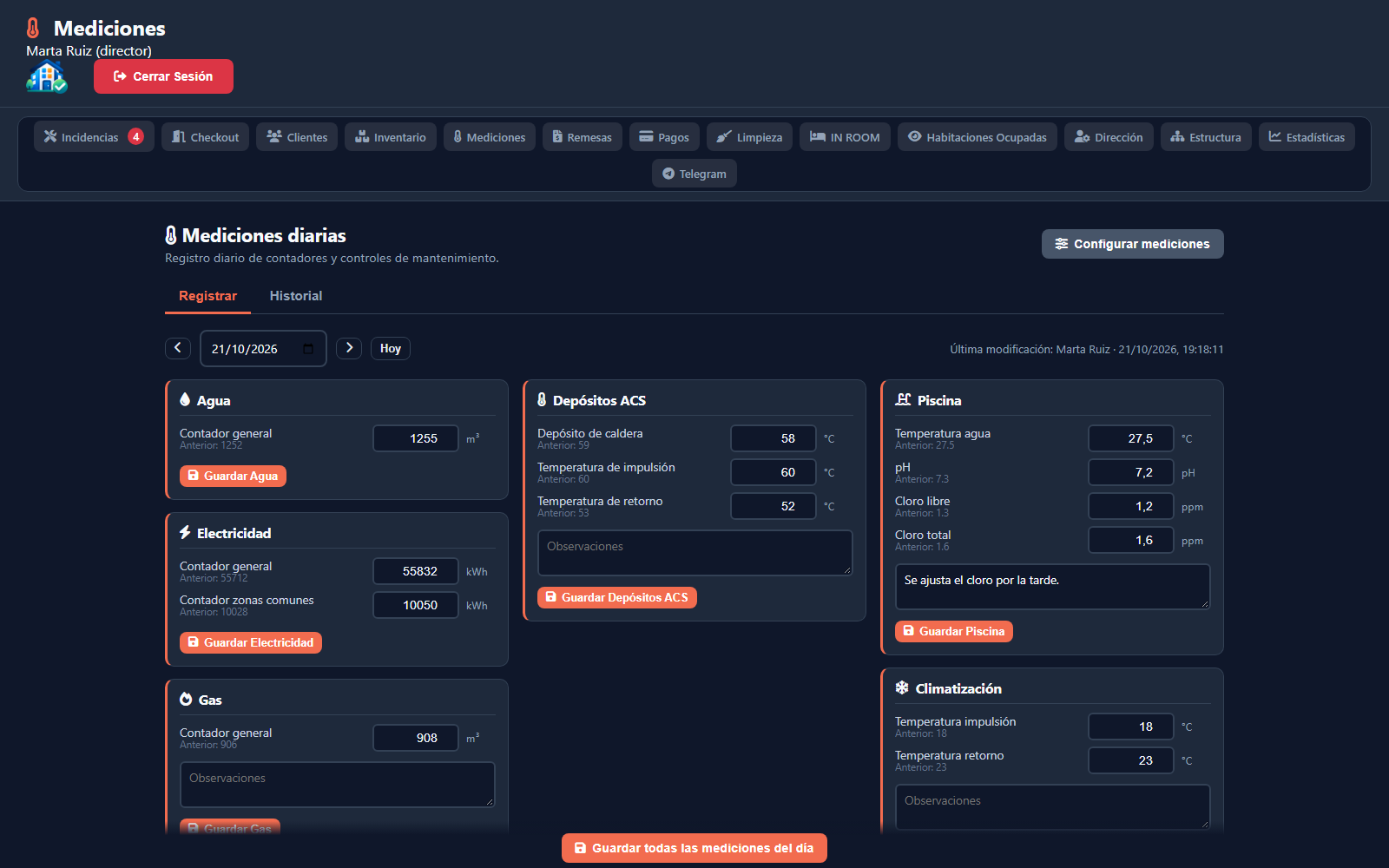This screenshot has width=1389, height=868.
Task: Click Gas Observaciones text area
Action: pos(338,785)
